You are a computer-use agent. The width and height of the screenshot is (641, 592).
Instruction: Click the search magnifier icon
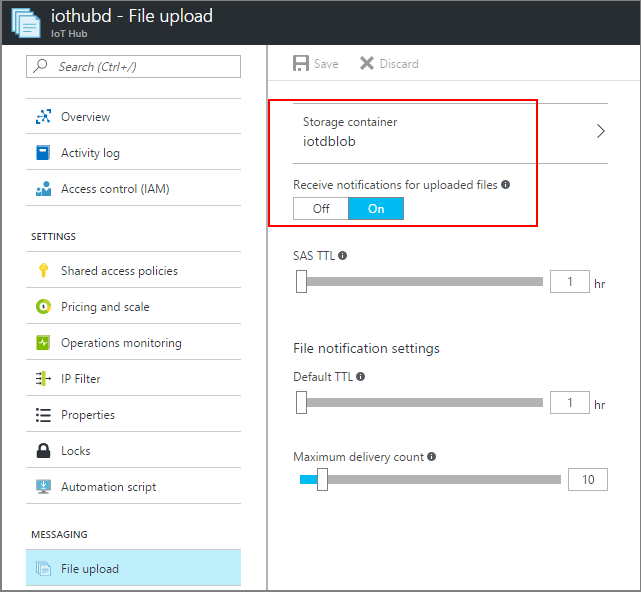(x=40, y=65)
